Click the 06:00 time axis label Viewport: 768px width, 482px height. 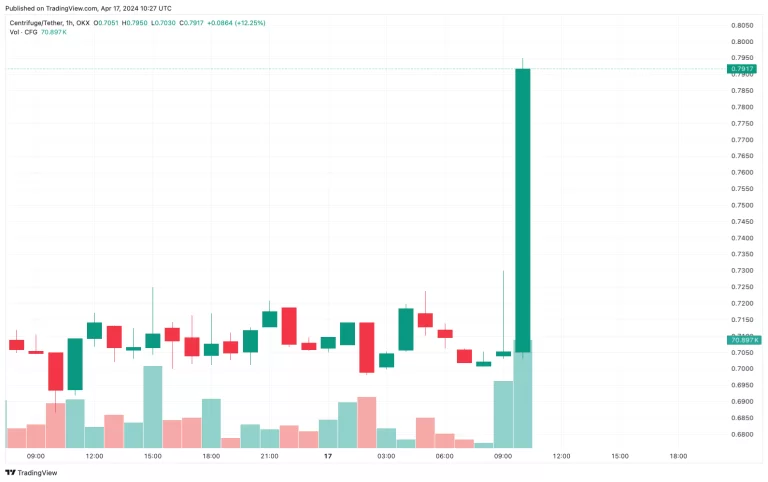(445, 455)
